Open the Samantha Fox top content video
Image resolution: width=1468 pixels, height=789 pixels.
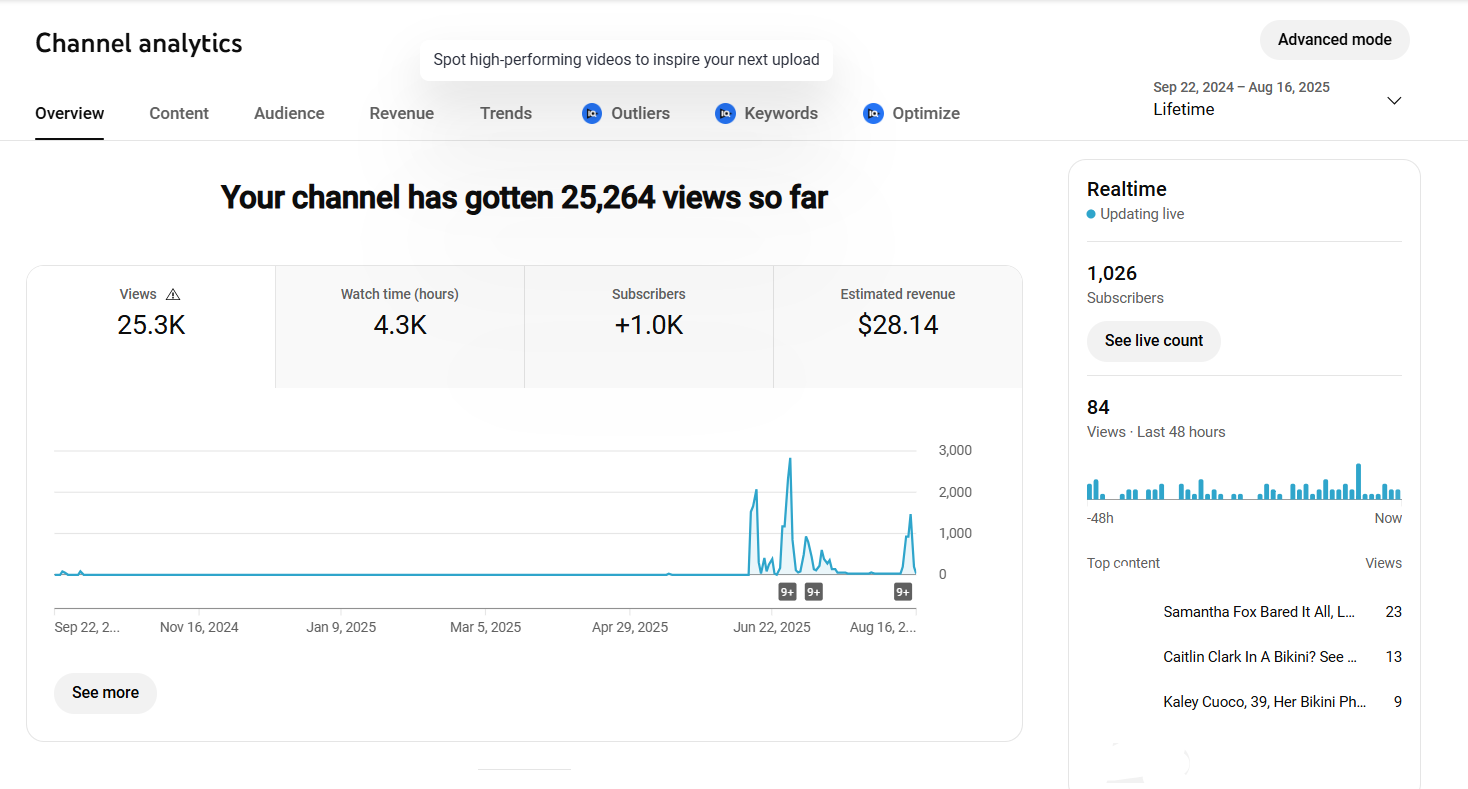[1259, 612]
